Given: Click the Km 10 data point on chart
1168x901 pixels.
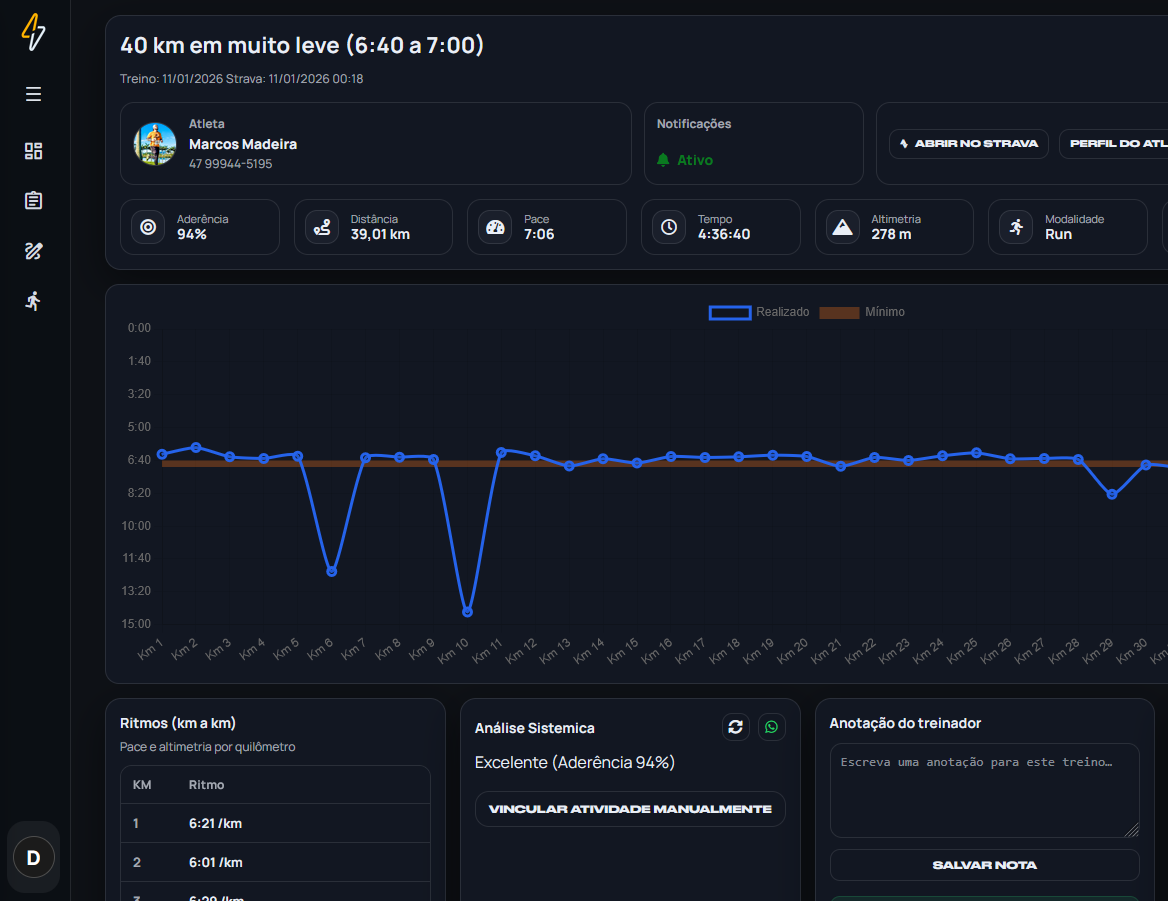Looking at the screenshot, I should (x=467, y=611).
